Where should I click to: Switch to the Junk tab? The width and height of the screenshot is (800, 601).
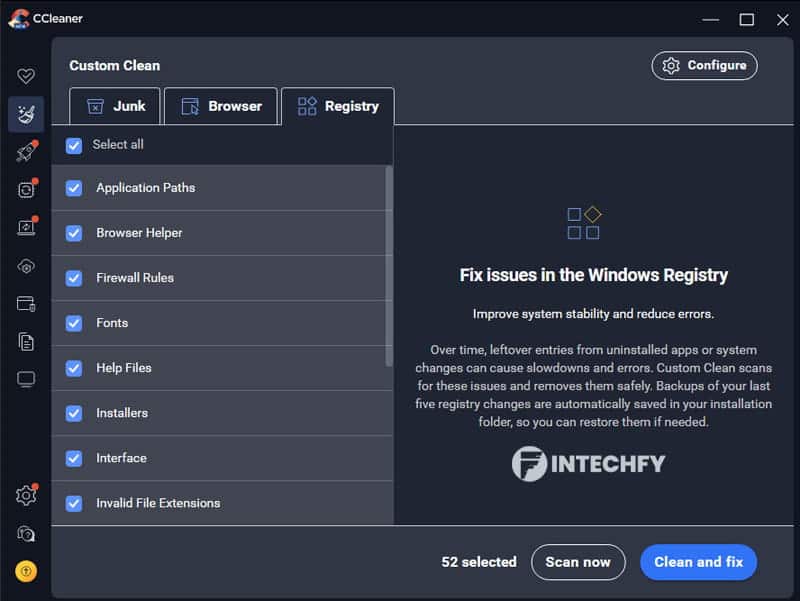click(115, 106)
